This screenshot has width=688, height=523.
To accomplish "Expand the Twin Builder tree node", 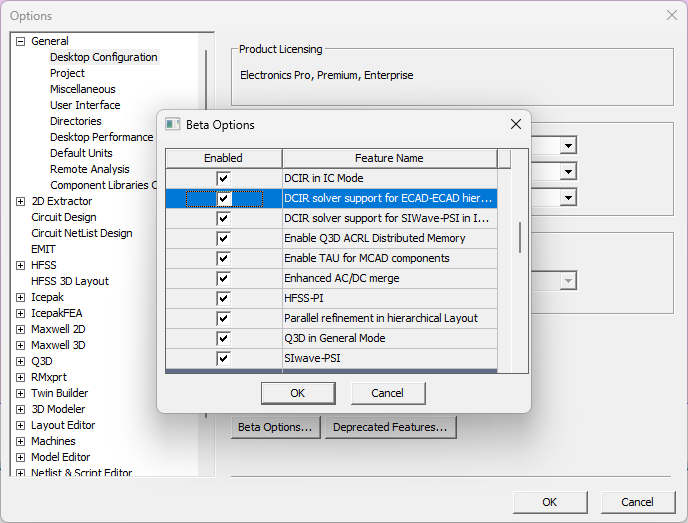I will tap(20, 394).
